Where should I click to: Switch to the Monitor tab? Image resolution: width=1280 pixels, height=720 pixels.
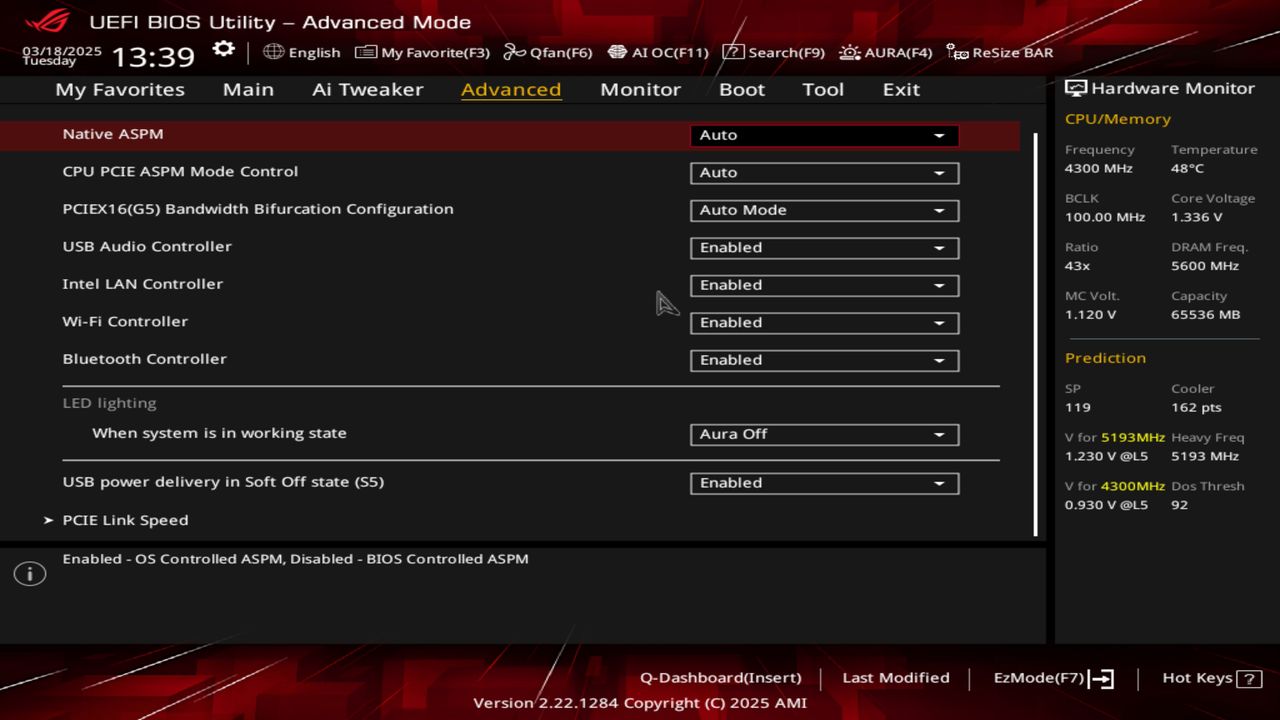point(640,89)
